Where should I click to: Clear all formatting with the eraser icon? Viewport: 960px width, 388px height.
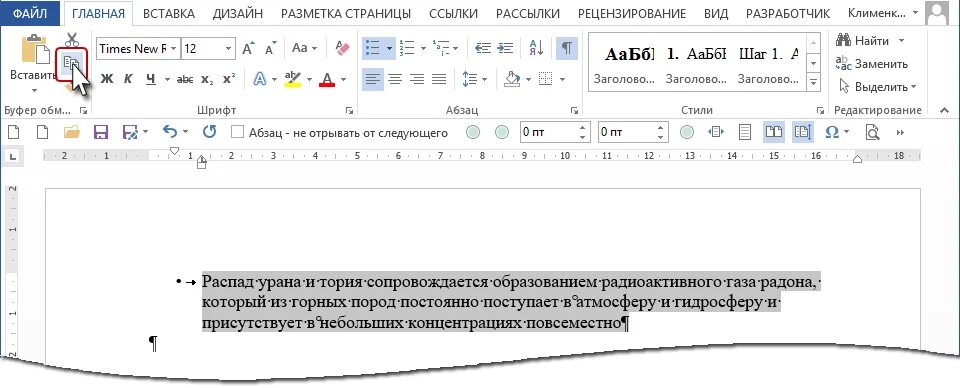click(342, 48)
